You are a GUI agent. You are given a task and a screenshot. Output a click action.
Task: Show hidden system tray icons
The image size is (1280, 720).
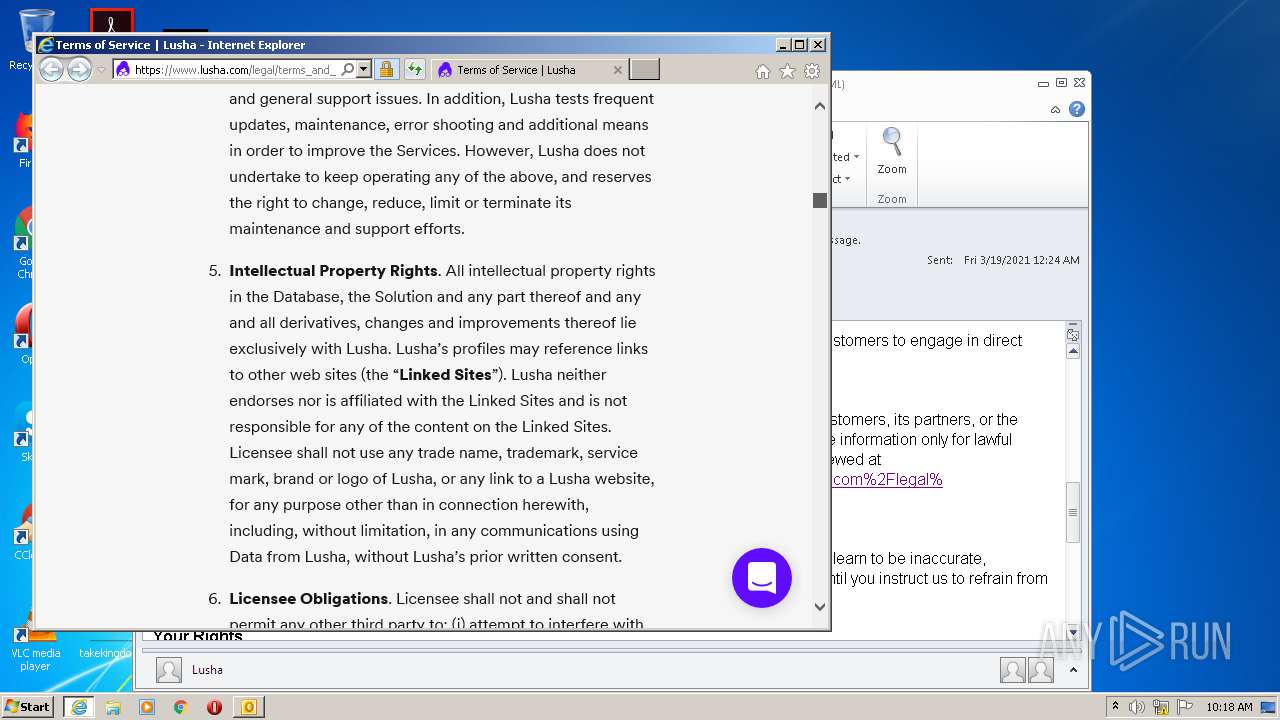[1116, 707]
